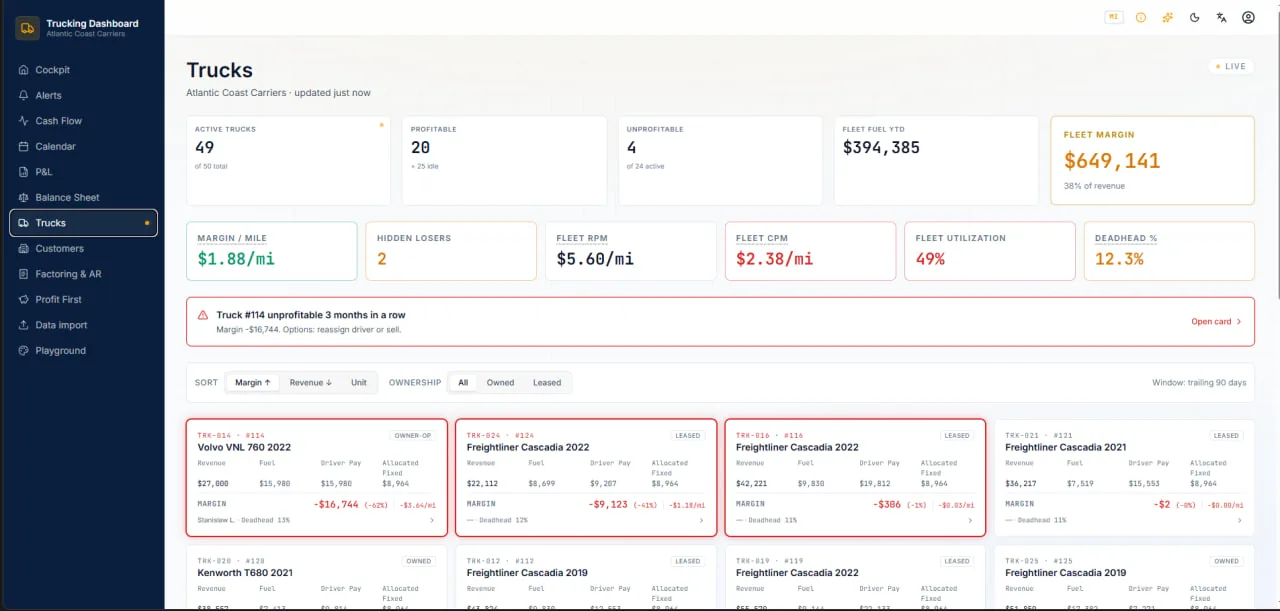
Task: Click the warning triangle on Truck #114 alert
Action: (x=203, y=314)
